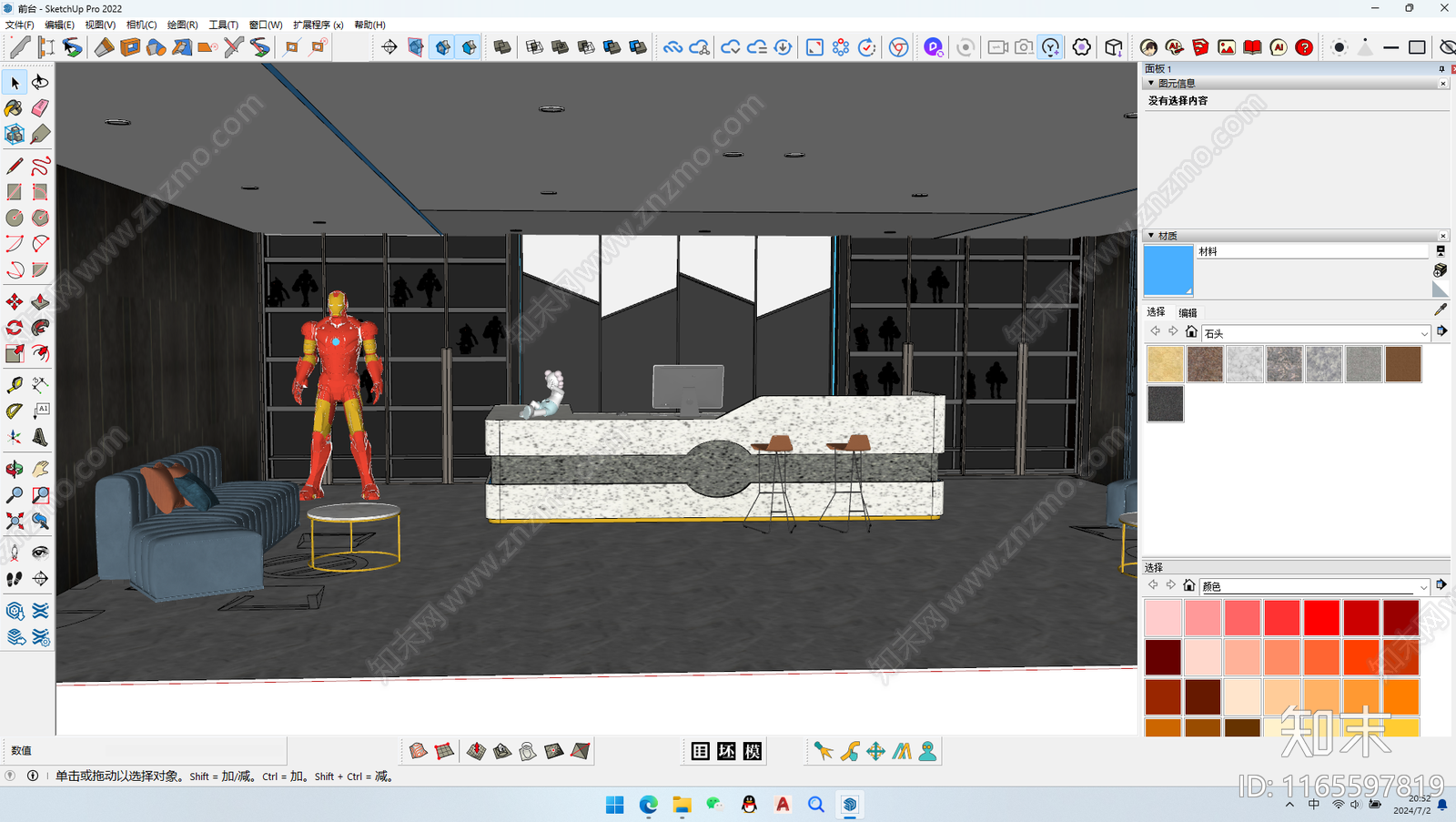Show hidden system tray icons chevron
This screenshot has width=1456, height=822.
coord(1289,805)
